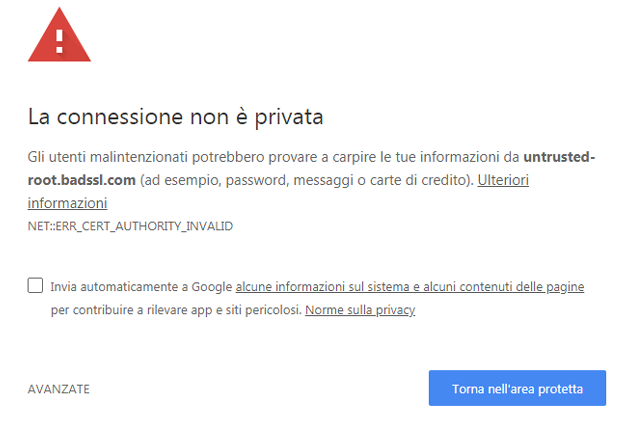Open the 'Ulteriori' link at line end

(503, 180)
